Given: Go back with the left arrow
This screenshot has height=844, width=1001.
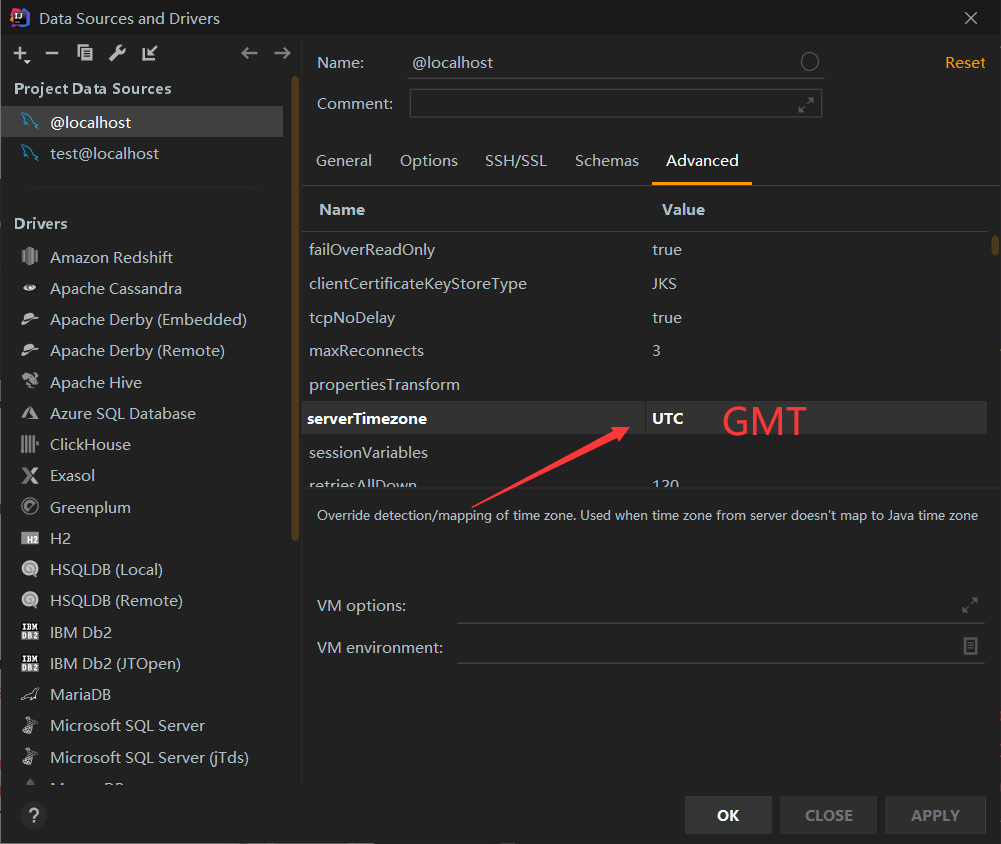Looking at the screenshot, I should tap(250, 53).
